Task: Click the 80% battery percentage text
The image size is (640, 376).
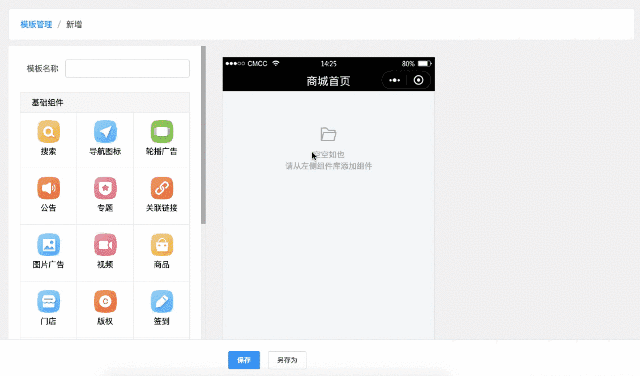Action: pos(408,63)
